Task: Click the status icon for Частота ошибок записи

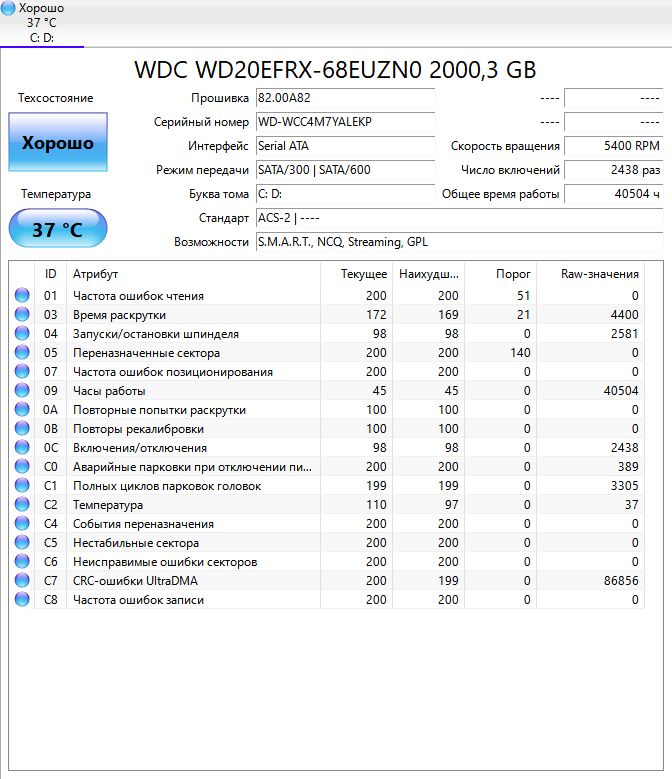Action: click(22, 599)
